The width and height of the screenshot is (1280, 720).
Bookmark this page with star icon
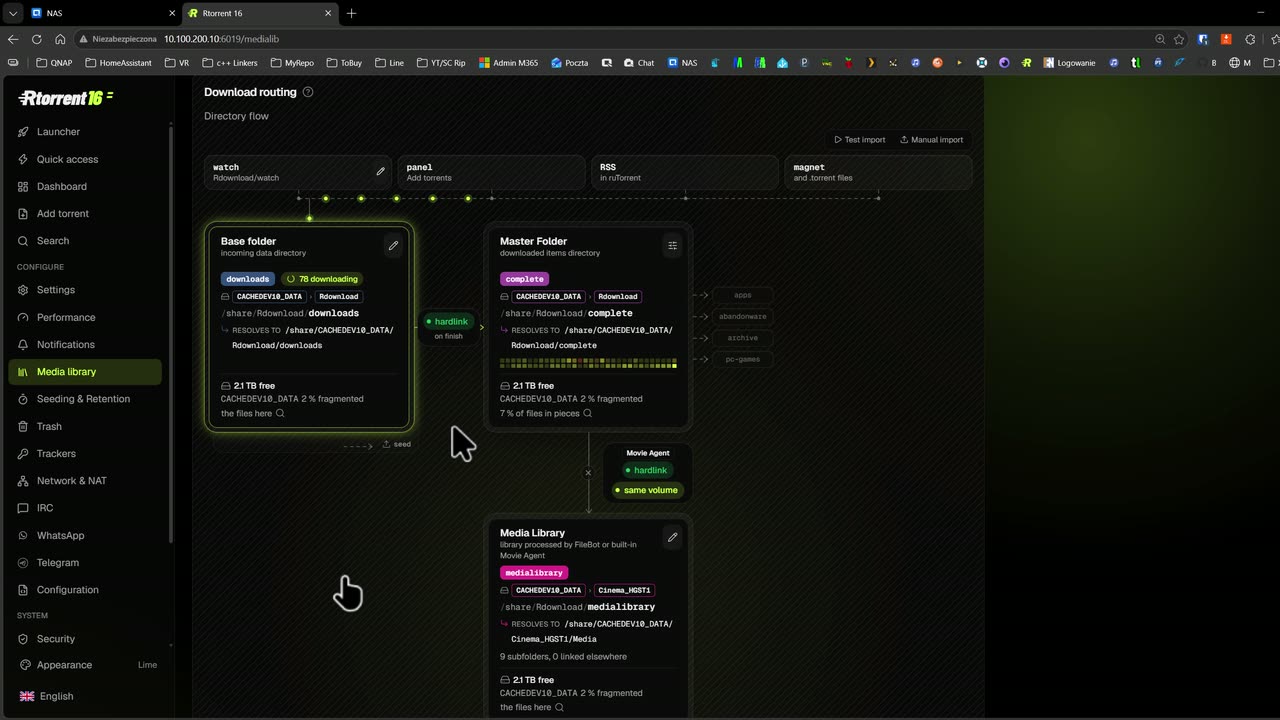[1179, 39]
